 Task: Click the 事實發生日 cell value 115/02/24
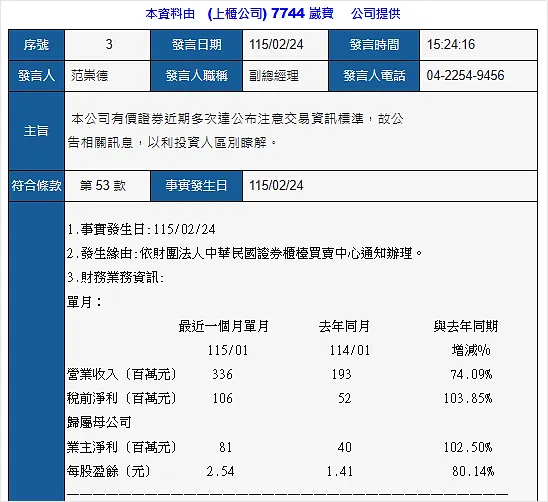(x=276, y=185)
